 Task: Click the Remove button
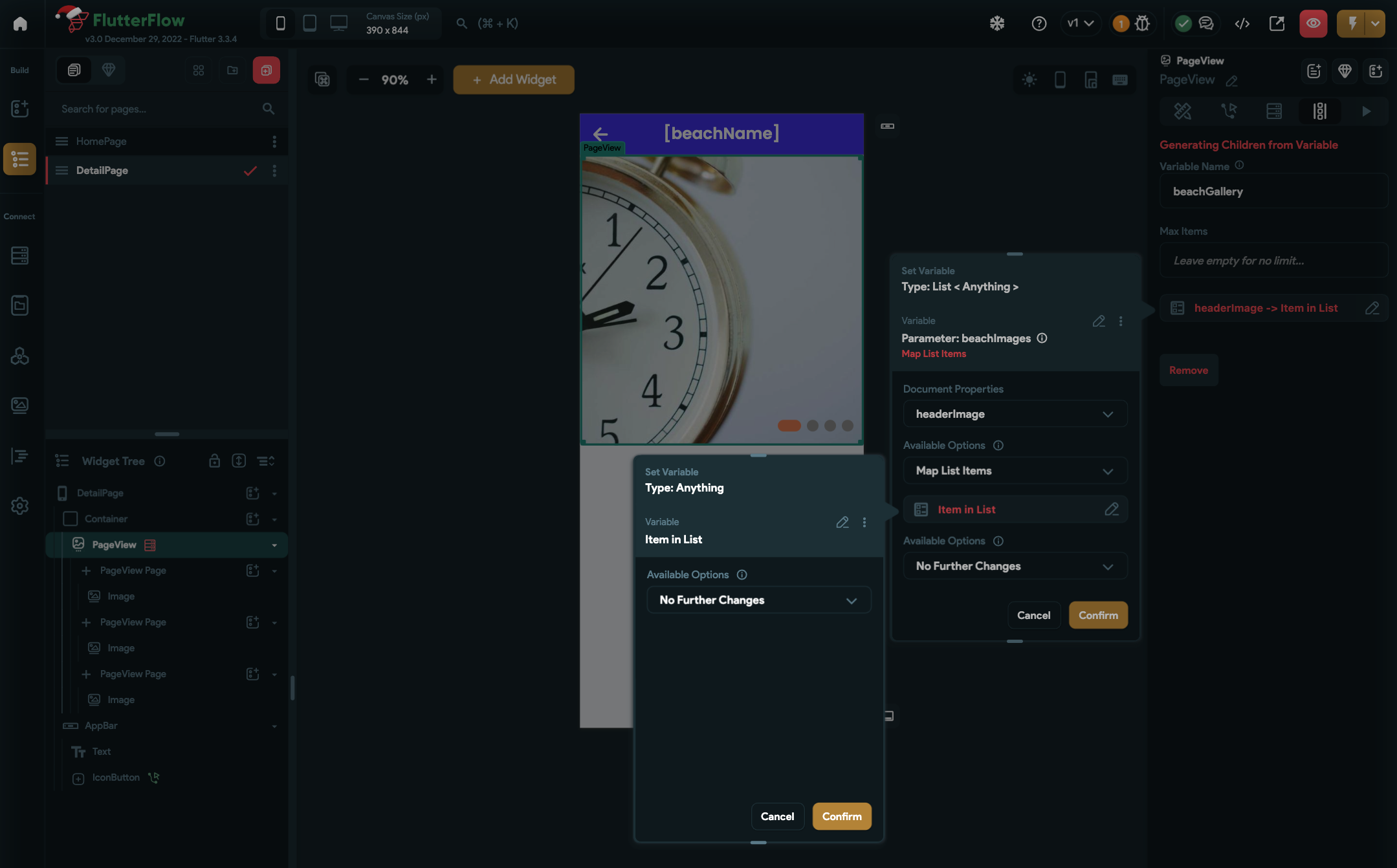point(1188,370)
